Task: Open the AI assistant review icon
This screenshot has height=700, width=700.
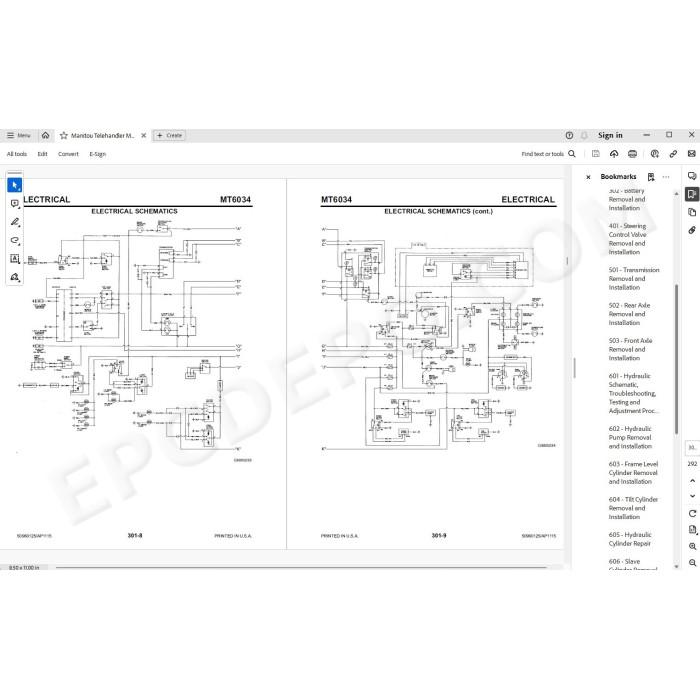Action: 654,154
